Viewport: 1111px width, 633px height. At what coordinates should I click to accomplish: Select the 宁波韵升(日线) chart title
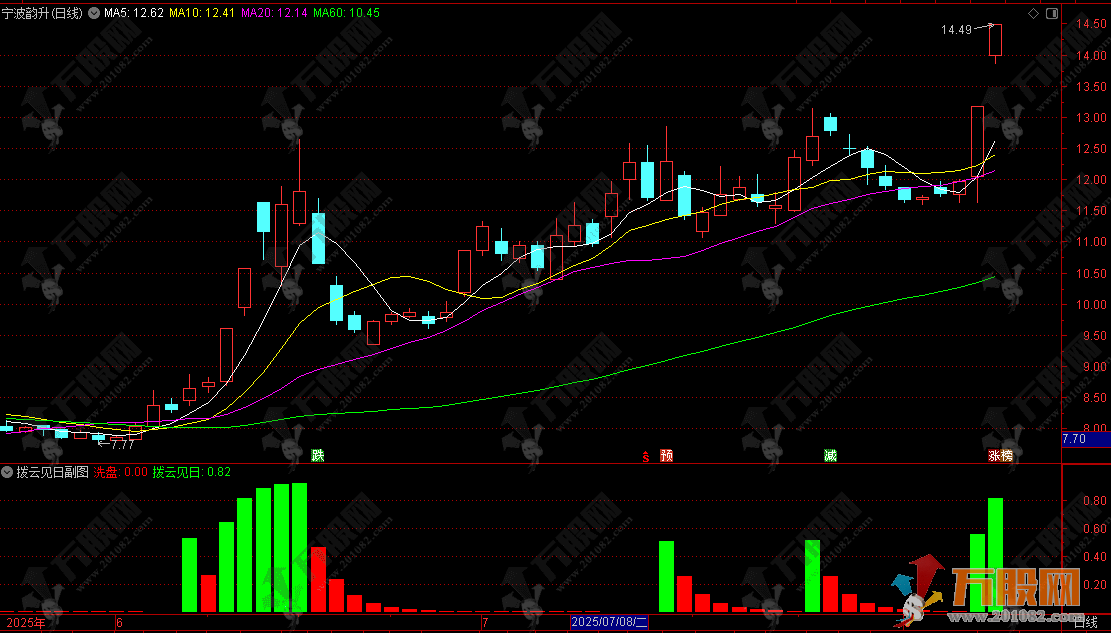pos(42,13)
